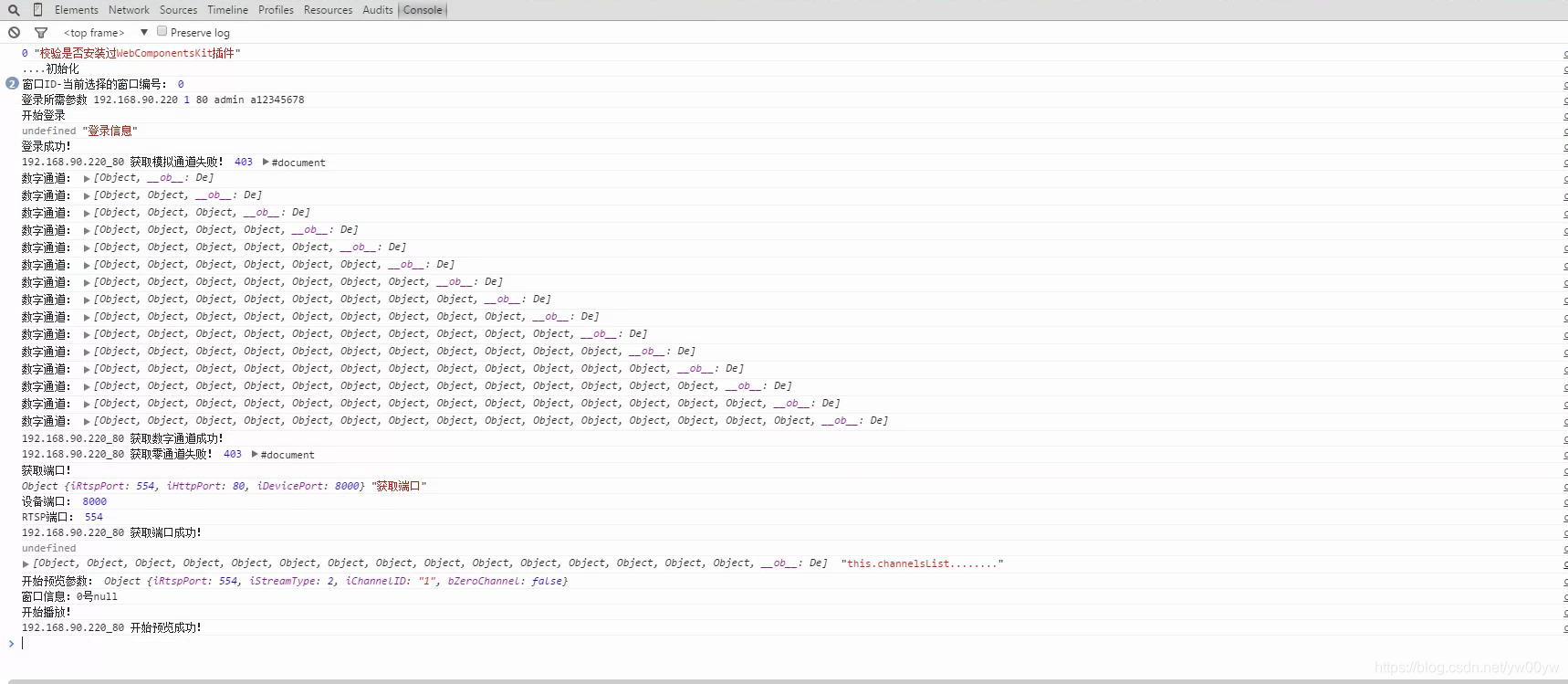Open the Resources tab
Screen dimensions: 1568x684
(x=328, y=10)
